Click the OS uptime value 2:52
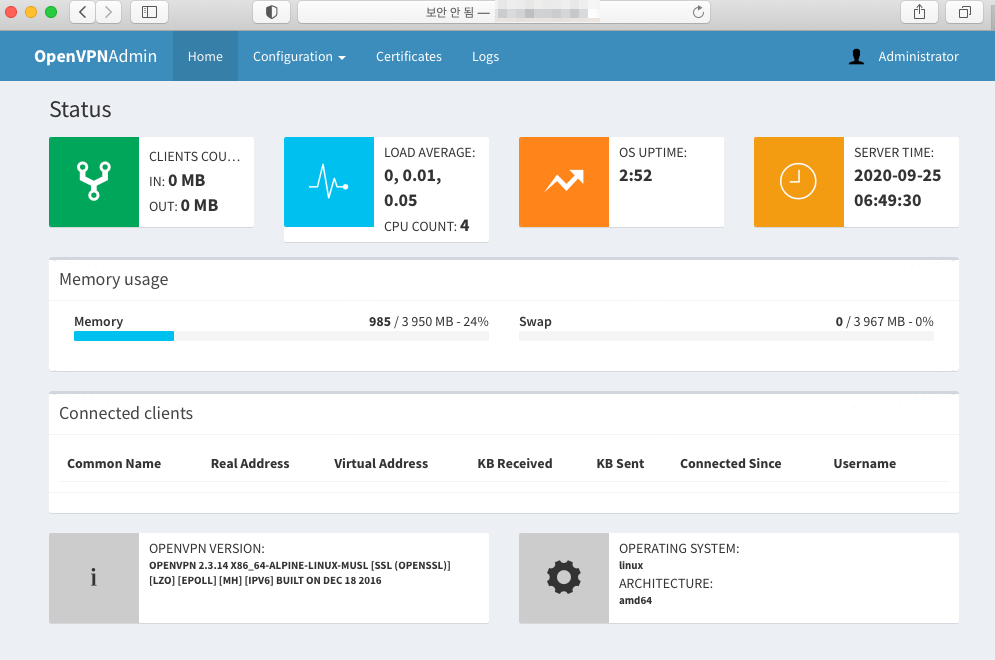The height and width of the screenshot is (660, 995). point(635,176)
